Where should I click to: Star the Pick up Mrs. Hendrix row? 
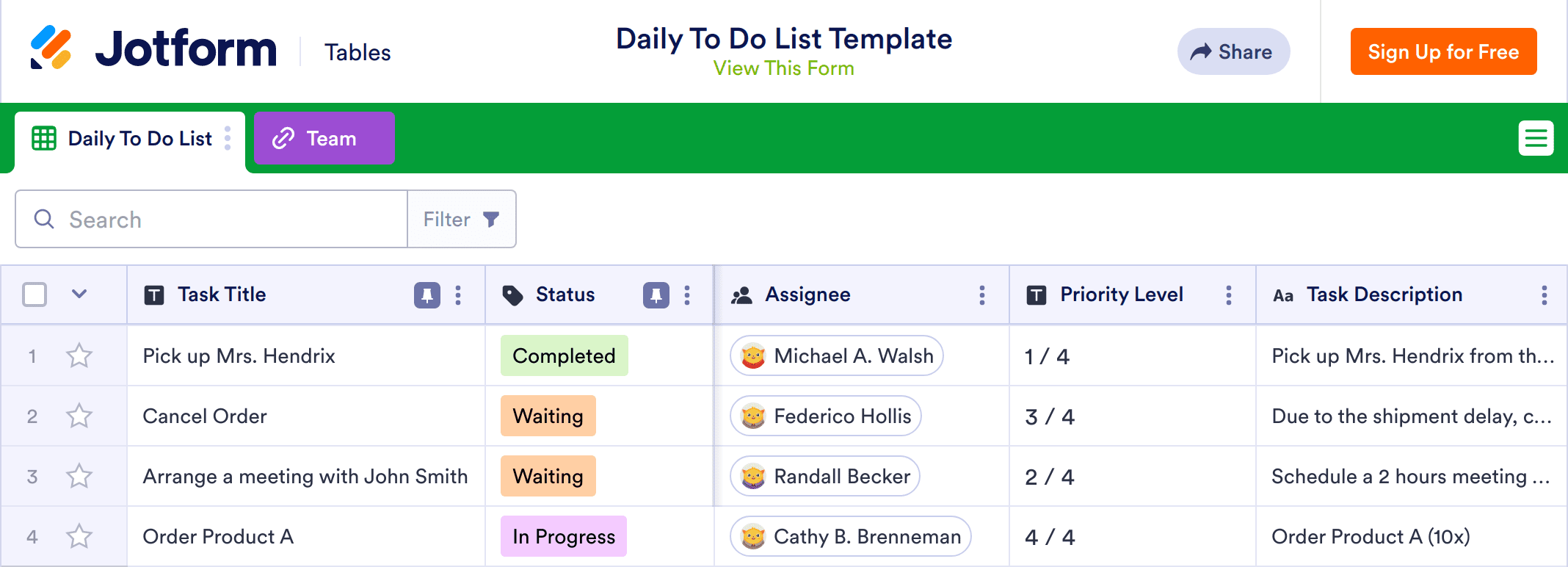[79, 356]
